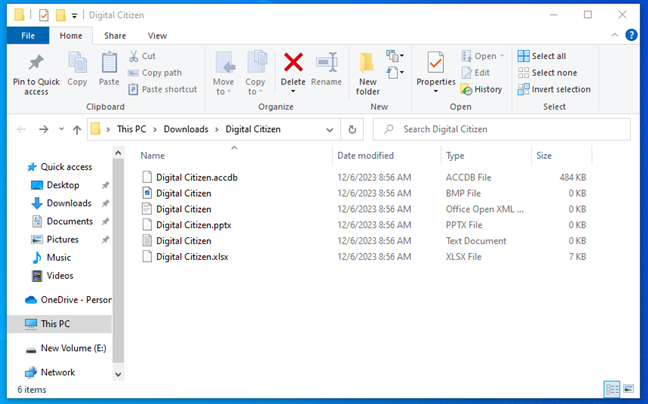Open file History from ribbon

[x=481, y=89]
